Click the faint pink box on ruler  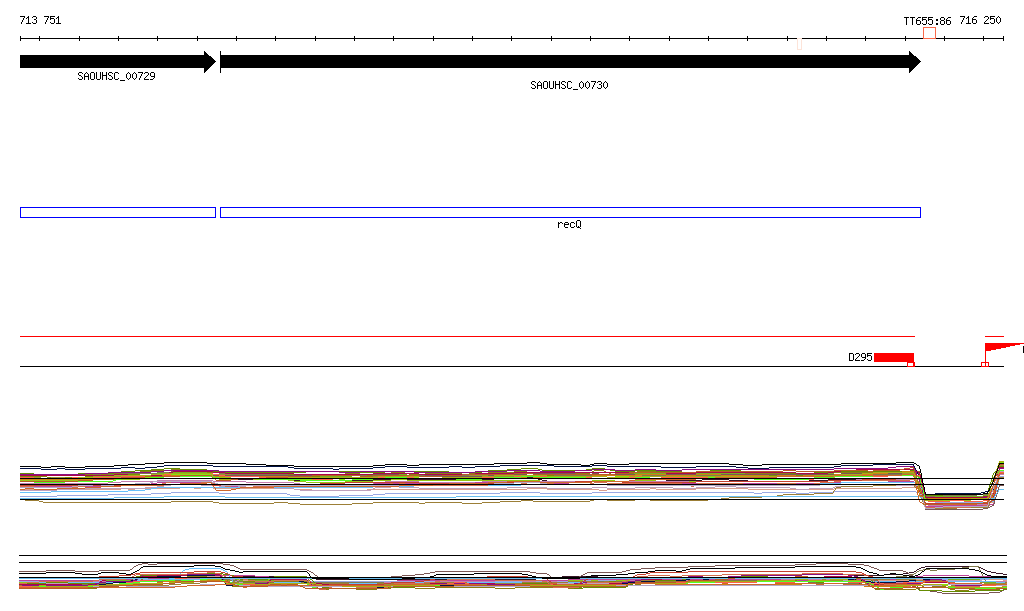pos(799,43)
